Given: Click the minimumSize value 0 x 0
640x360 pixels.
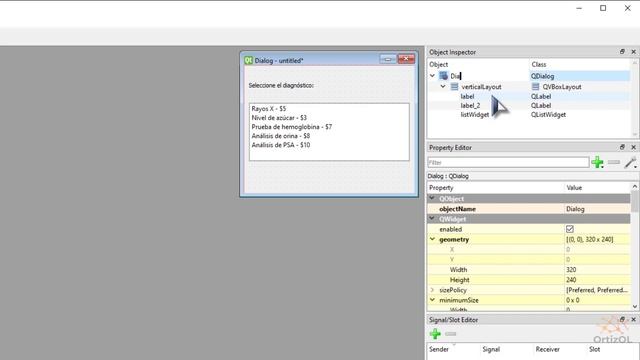Looking at the screenshot, I should (598, 300).
